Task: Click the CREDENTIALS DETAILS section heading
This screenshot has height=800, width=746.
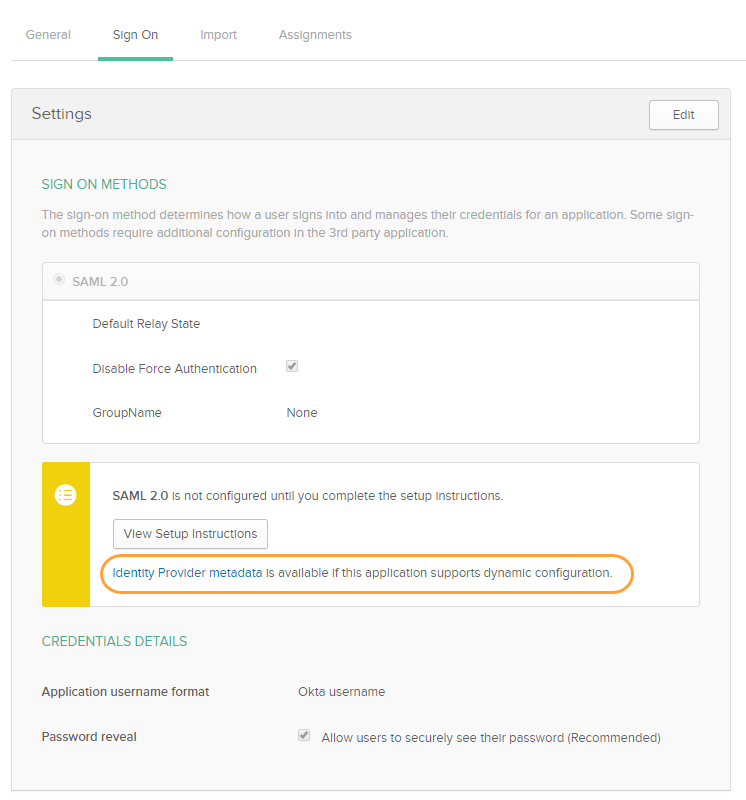Action: (114, 641)
